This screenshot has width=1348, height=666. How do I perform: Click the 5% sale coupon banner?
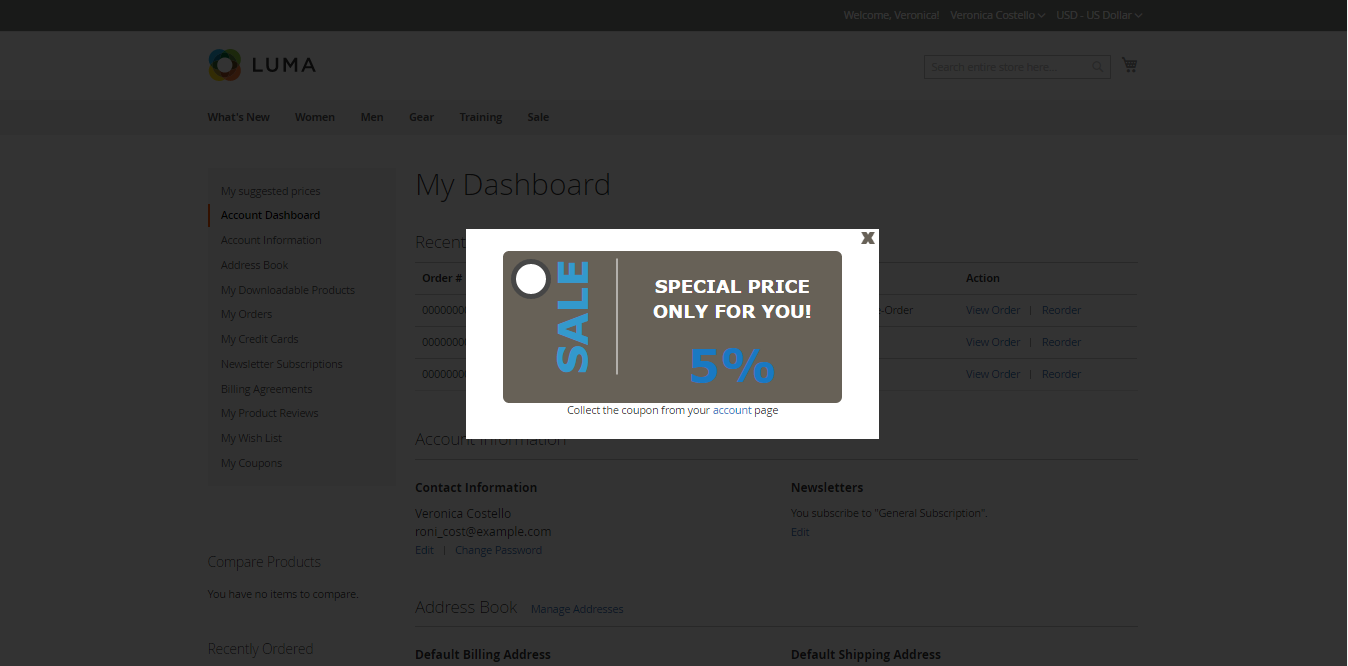tap(672, 327)
